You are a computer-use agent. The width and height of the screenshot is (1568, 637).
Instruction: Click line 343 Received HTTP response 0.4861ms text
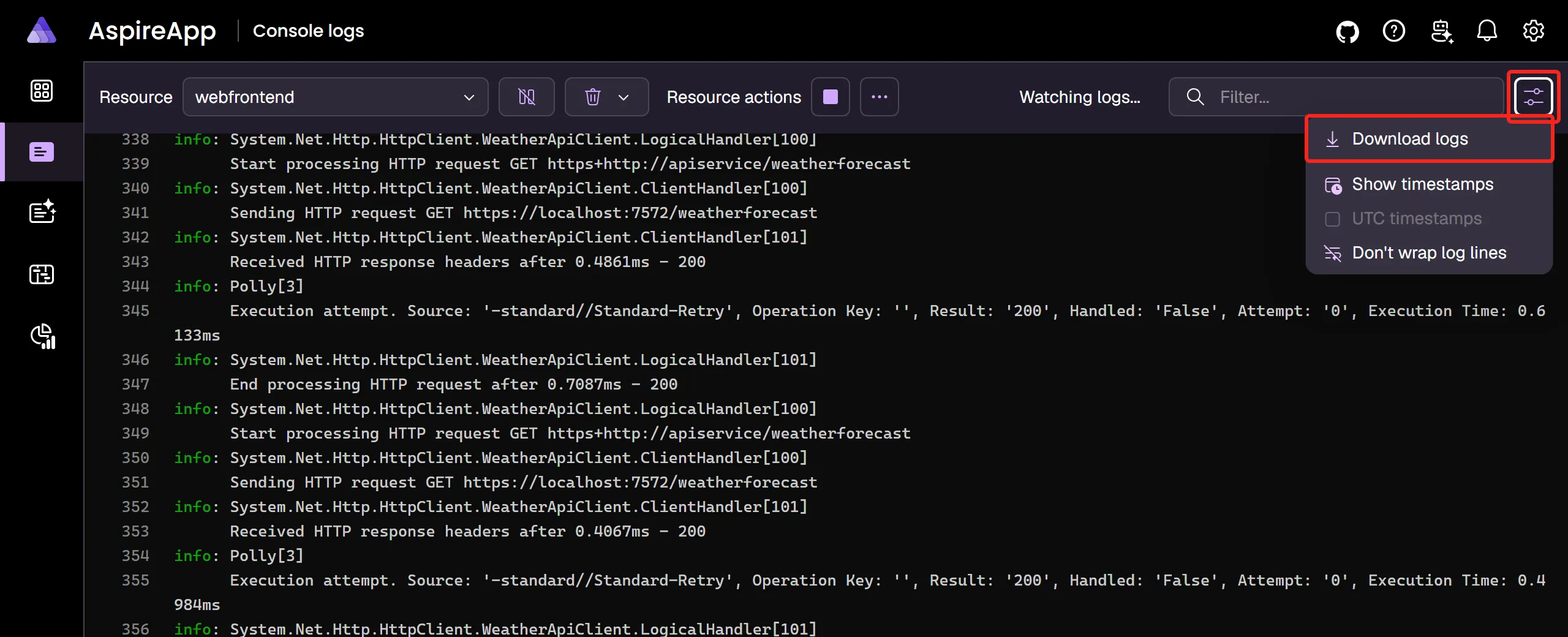(467, 262)
